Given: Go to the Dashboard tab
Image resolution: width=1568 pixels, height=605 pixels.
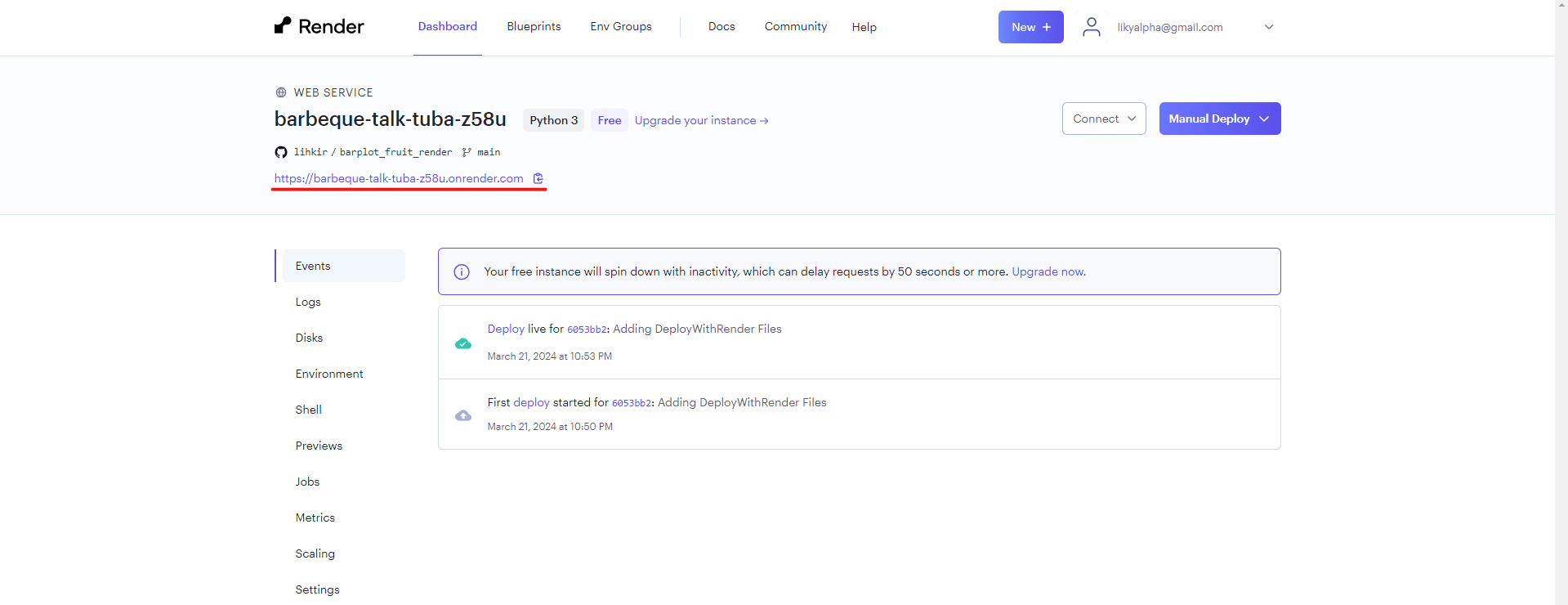Looking at the screenshot, I should pyautogui.click(x=448, y=26).
